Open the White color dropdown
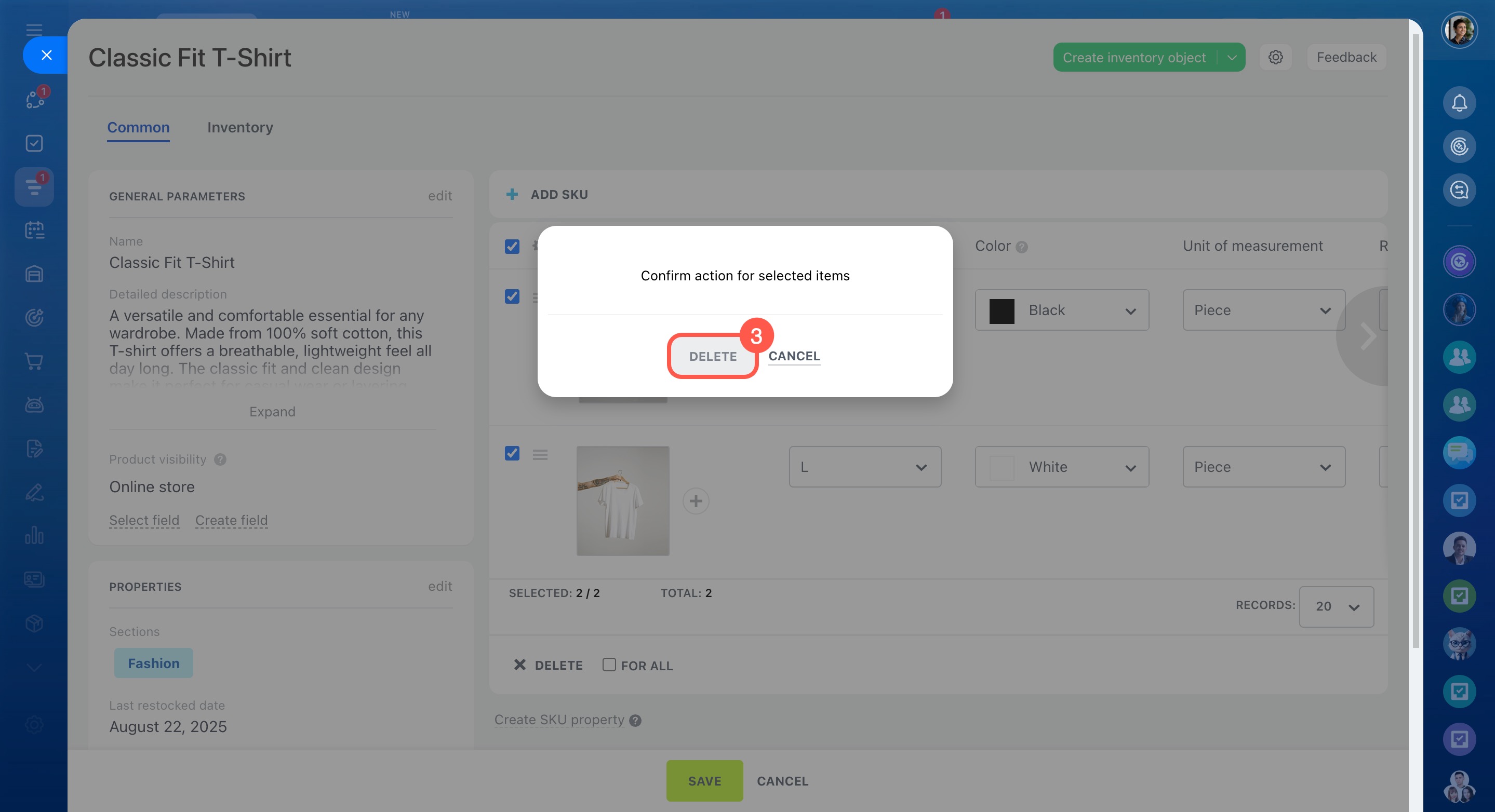Screen dimensions: 1495x812 1061,467
